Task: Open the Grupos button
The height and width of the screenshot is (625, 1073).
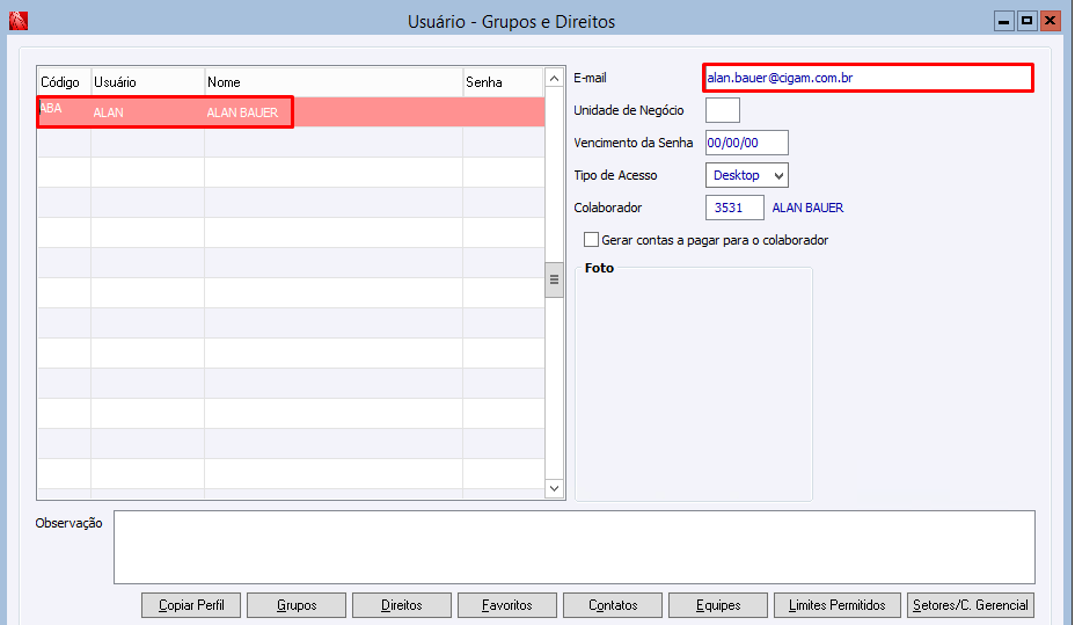Action: click(296, 605)
